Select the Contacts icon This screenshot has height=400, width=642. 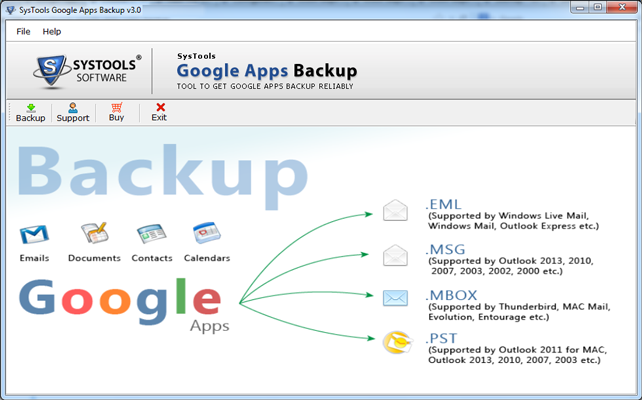pyautogui.click(x=151, y=234)
